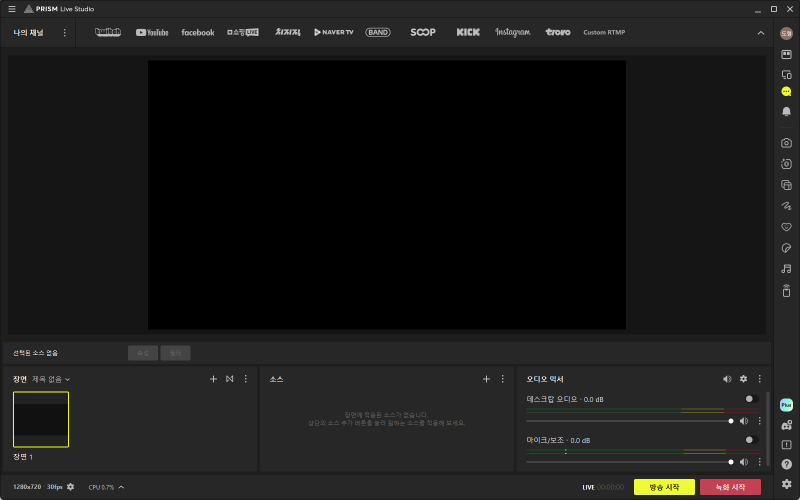Open the background music note icon
800x500 pixels.
pos(786,269)
